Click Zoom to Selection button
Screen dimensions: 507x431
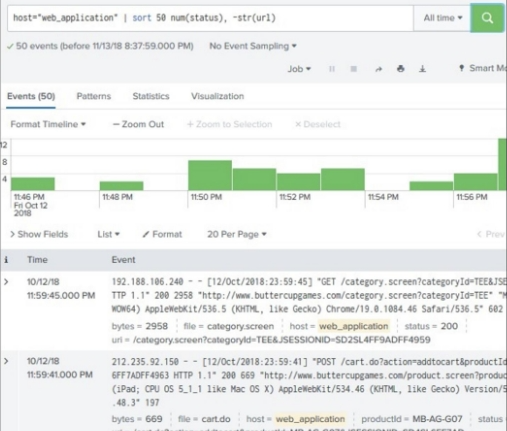[x=229, y=124]
